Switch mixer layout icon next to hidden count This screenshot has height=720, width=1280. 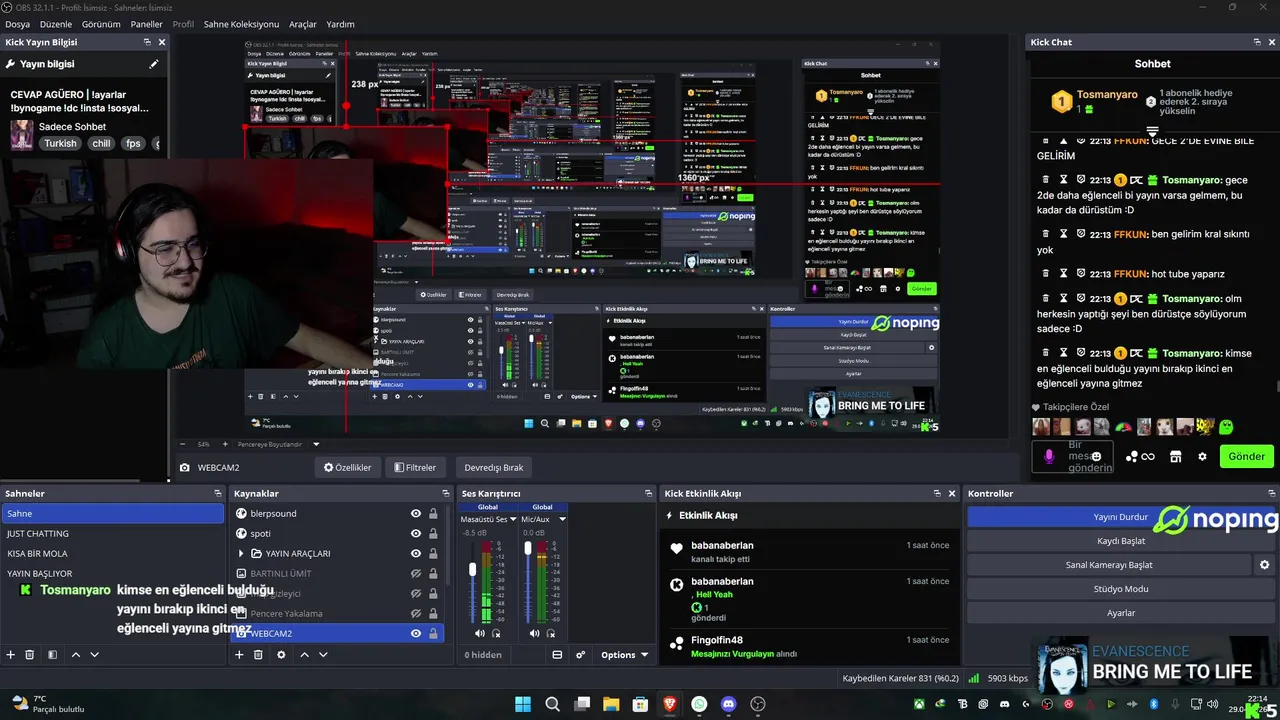coord(557,655)
